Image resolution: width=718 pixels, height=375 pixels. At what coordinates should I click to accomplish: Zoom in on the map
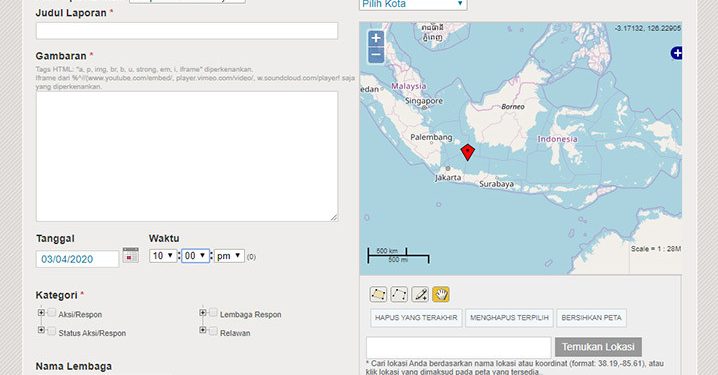(376, 38)
